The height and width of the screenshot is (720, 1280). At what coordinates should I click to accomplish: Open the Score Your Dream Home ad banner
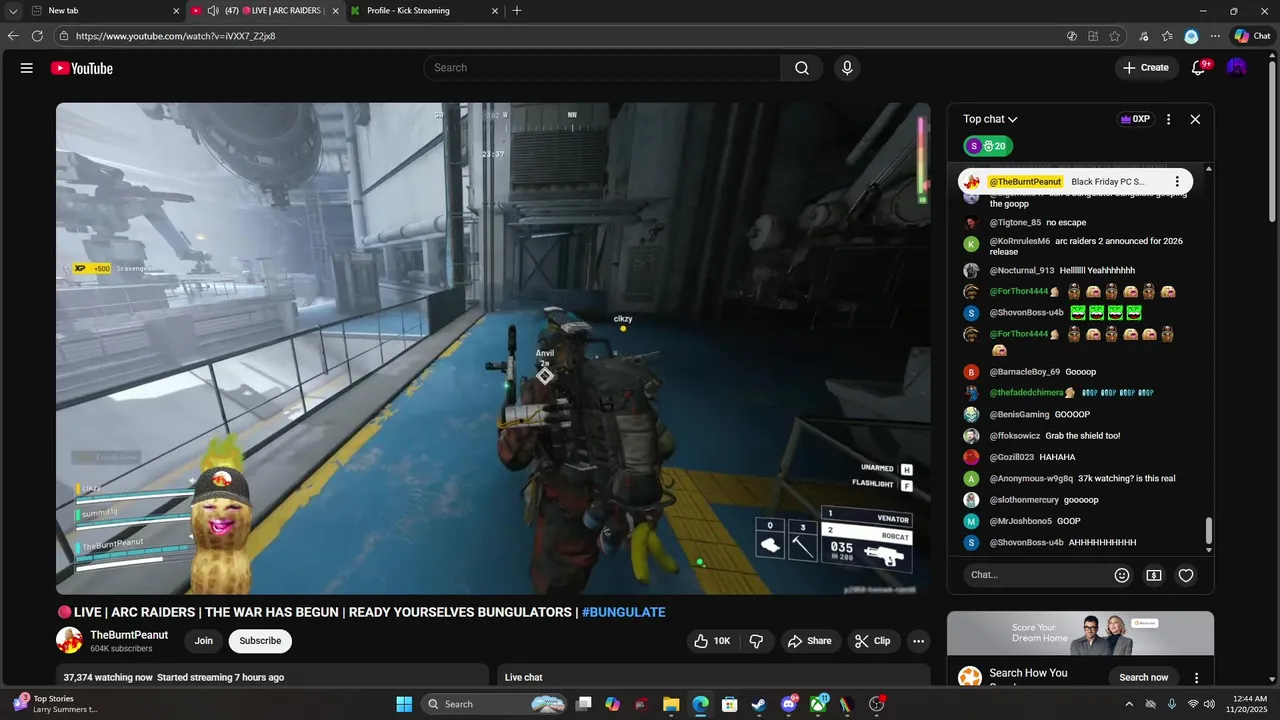(x=1080, y=633)
